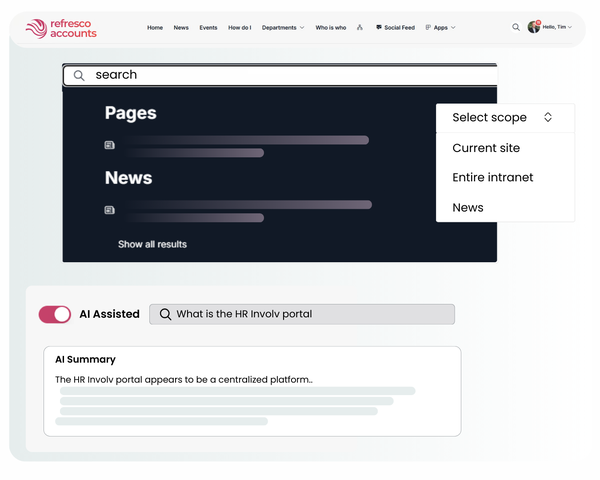This screenshot has width=600, height=480.
Task: Click the refresco accounts logo
Action: pos(61,29)
